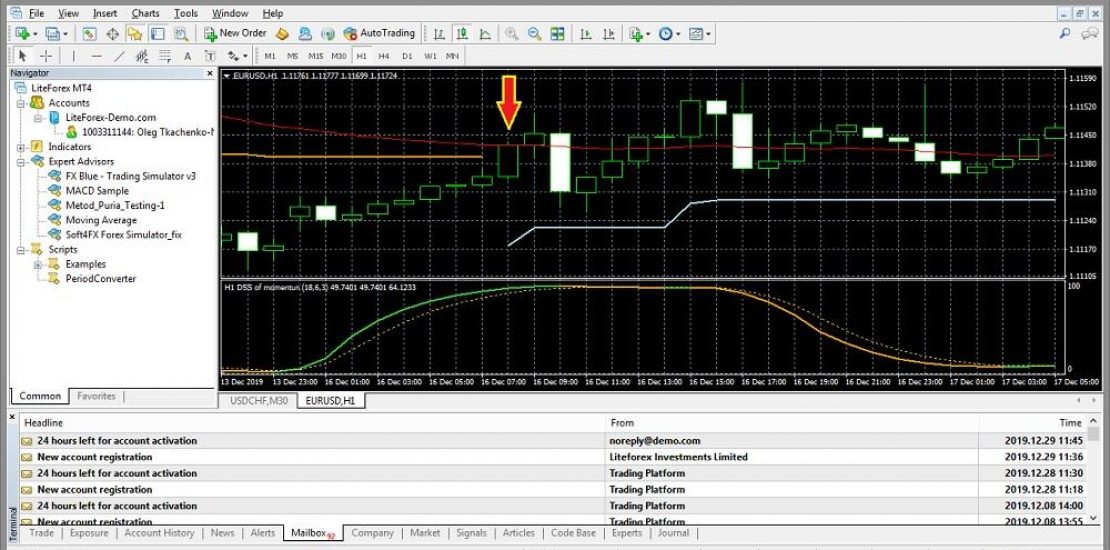Click the New Order toolbar button
Viewport: 1110px width, 550px height.
coord(235,33)
